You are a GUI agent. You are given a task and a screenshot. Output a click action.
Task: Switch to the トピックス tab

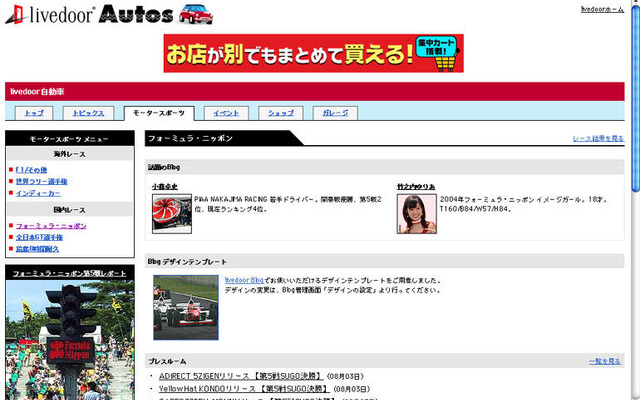[x=88, y=113]
